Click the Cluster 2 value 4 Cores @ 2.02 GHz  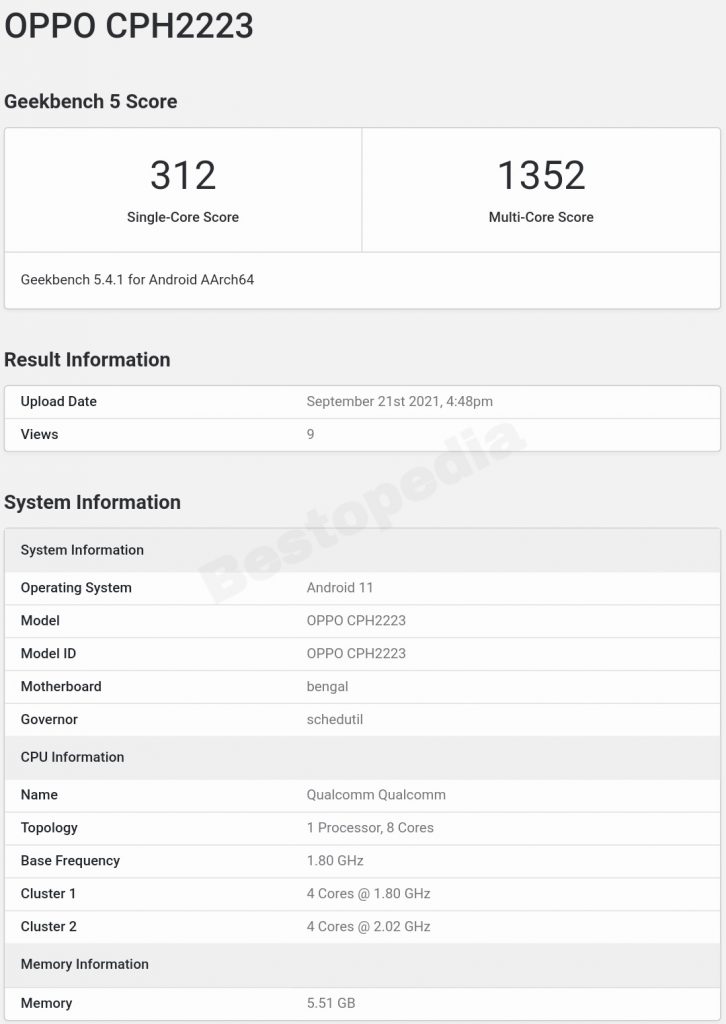[368, 926]
